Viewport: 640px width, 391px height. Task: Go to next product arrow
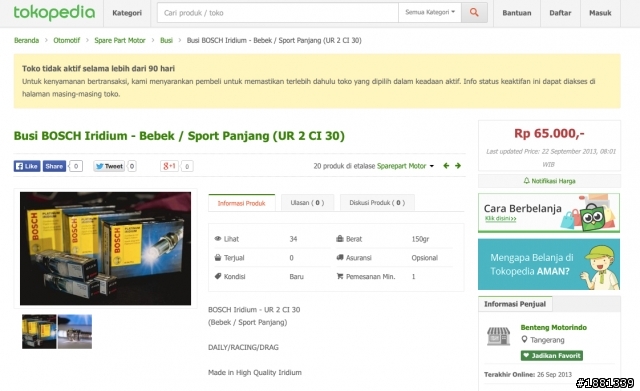pos(458,166)
